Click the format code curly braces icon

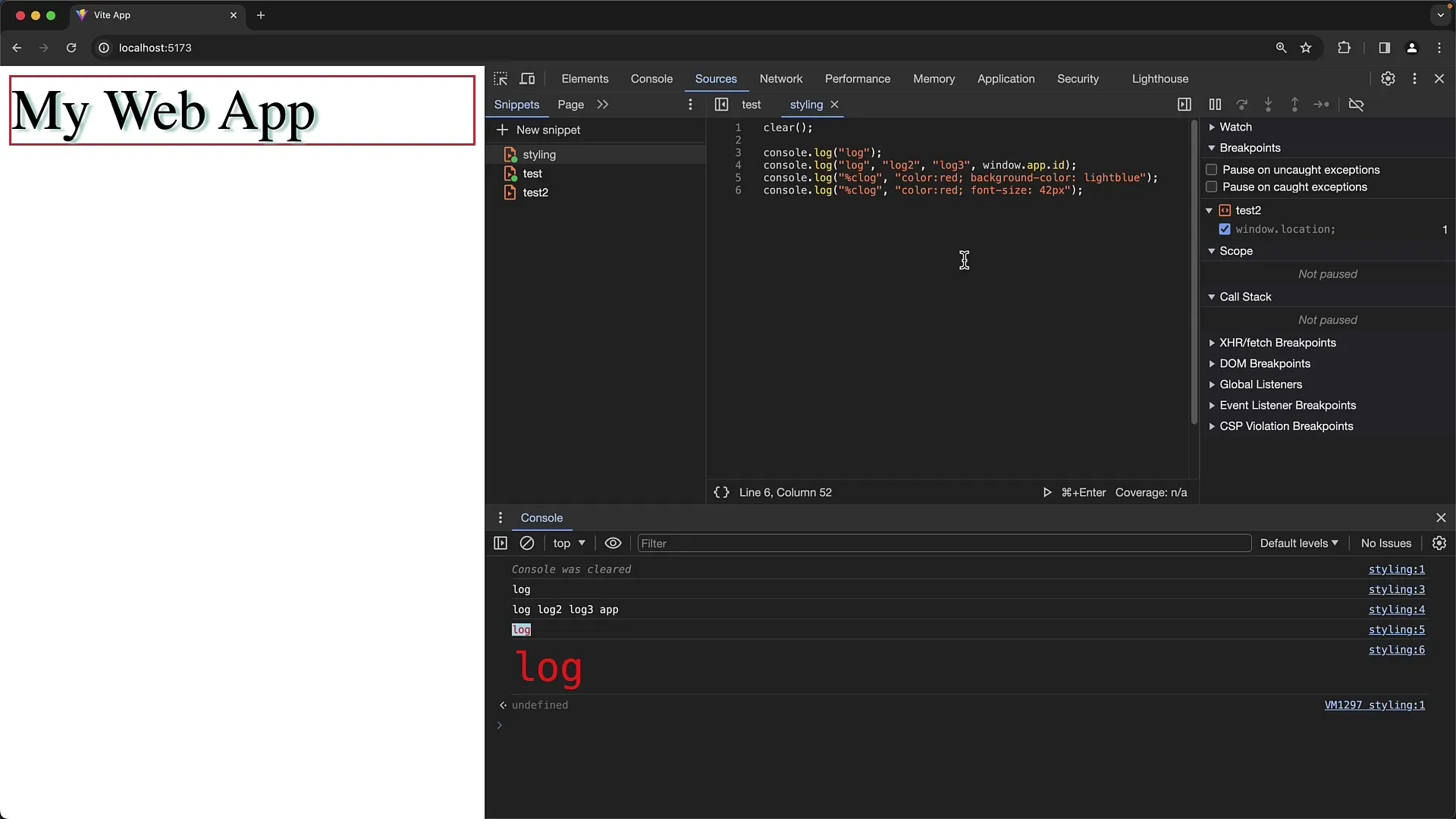(x=721, y=492)
